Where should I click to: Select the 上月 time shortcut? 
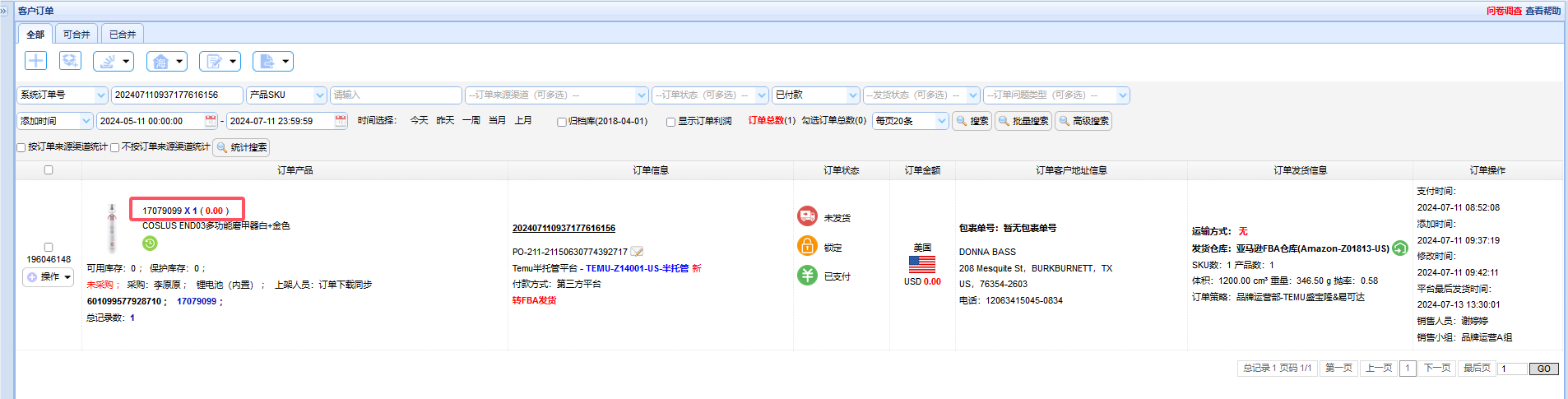pos(523,121)
